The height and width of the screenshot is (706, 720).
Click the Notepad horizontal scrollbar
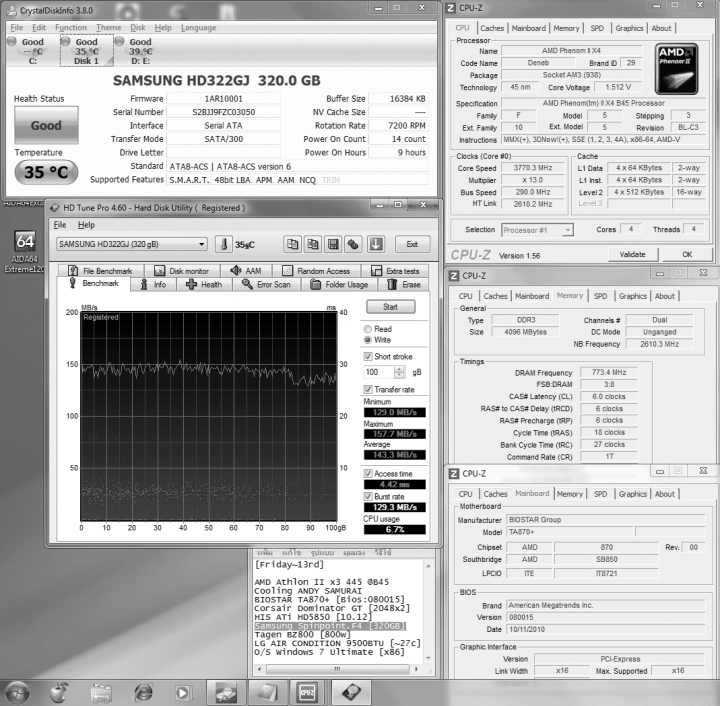pyautogui.click(x=339, y=669)
